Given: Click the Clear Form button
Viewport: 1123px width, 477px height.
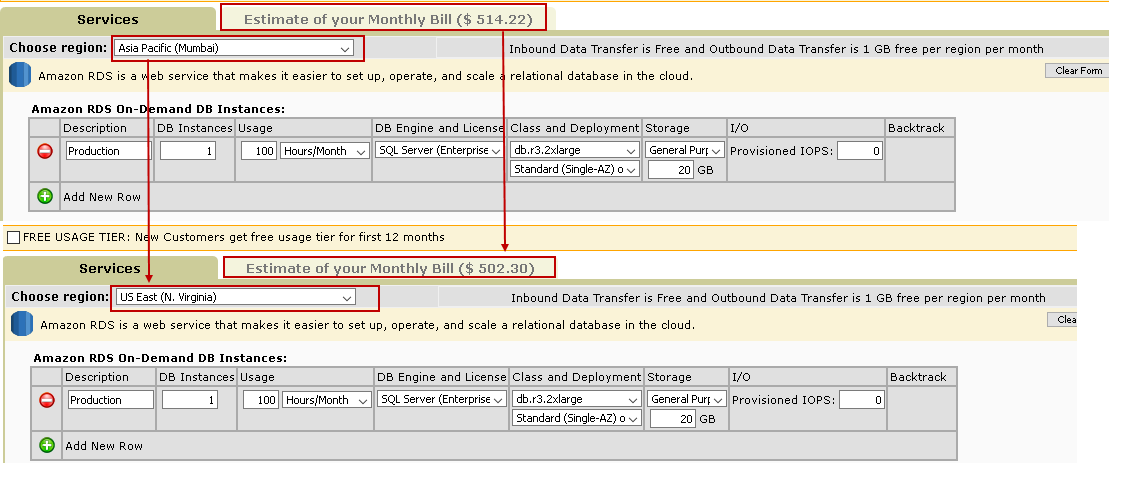Looking at the screenshot, I should [x=1078, y=71].
